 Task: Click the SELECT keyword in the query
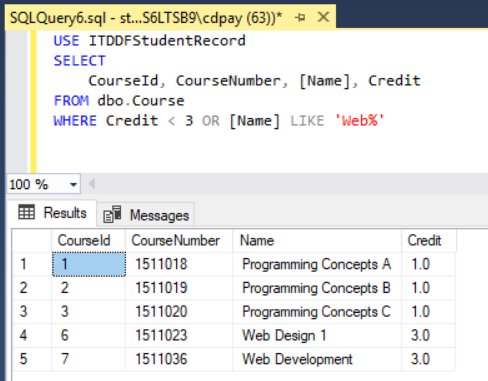coord(80,61)
